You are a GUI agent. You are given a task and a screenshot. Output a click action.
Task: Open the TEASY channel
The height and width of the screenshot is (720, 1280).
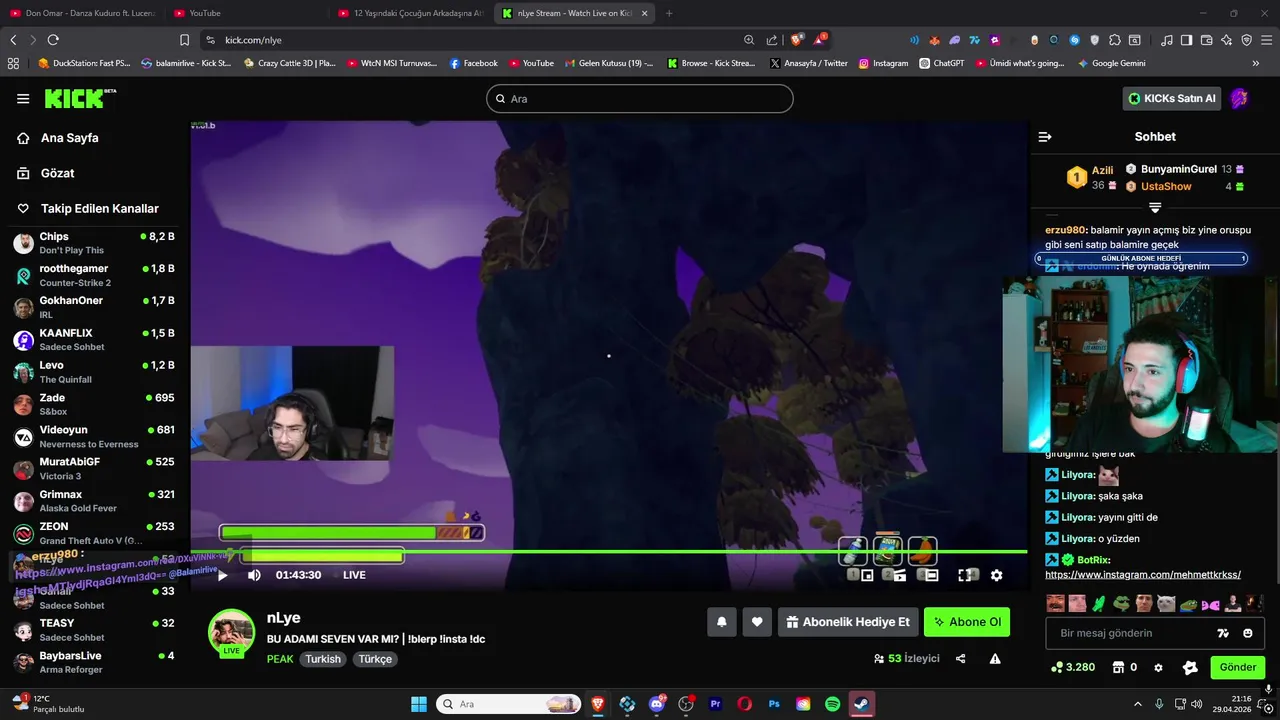point(95,630)
